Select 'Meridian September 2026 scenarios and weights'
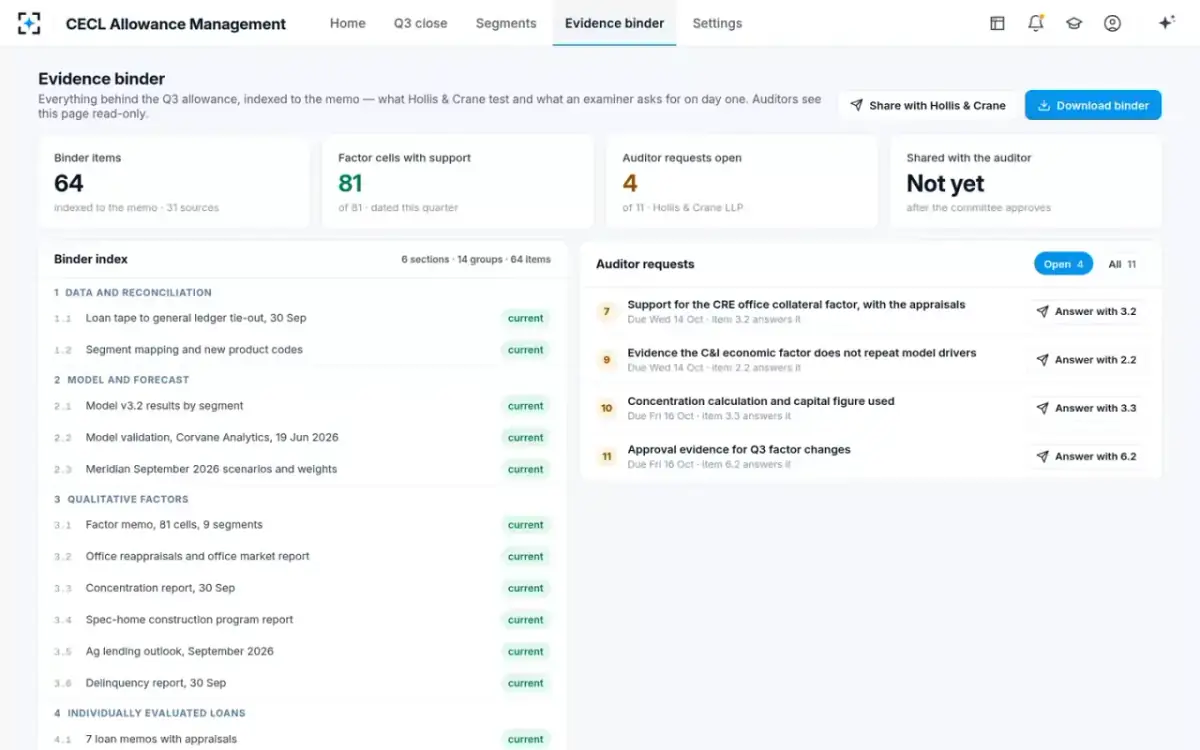Image resolution: width=1200 pixels, height=750 pixels. click(x=302, y=469)
